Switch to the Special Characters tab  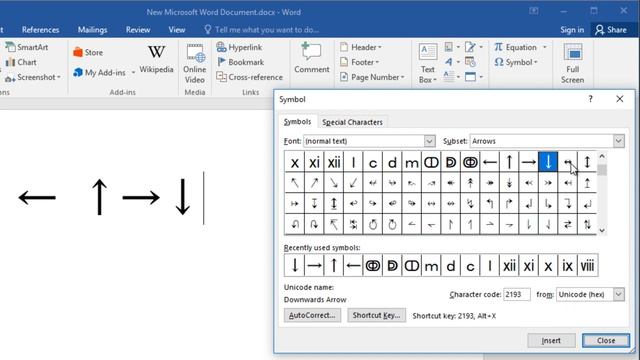(352, 122)
